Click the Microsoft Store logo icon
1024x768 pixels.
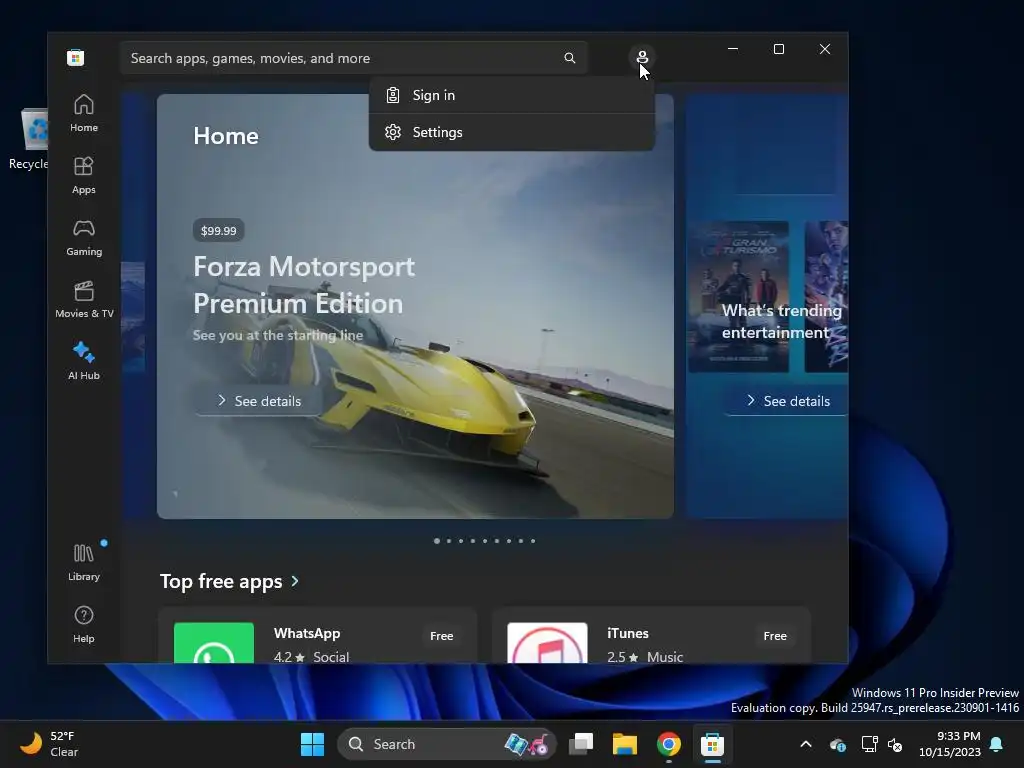pos(76,57)
